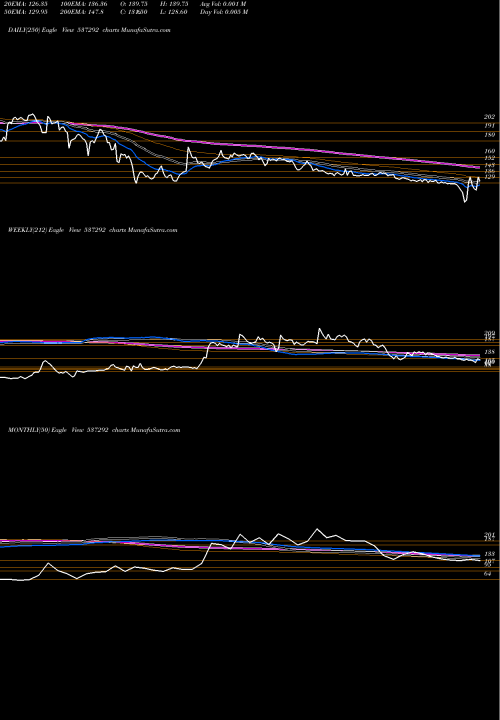Click the 20EMA value in header
Viewport: 500px width, 720px height.
[28, 4]
